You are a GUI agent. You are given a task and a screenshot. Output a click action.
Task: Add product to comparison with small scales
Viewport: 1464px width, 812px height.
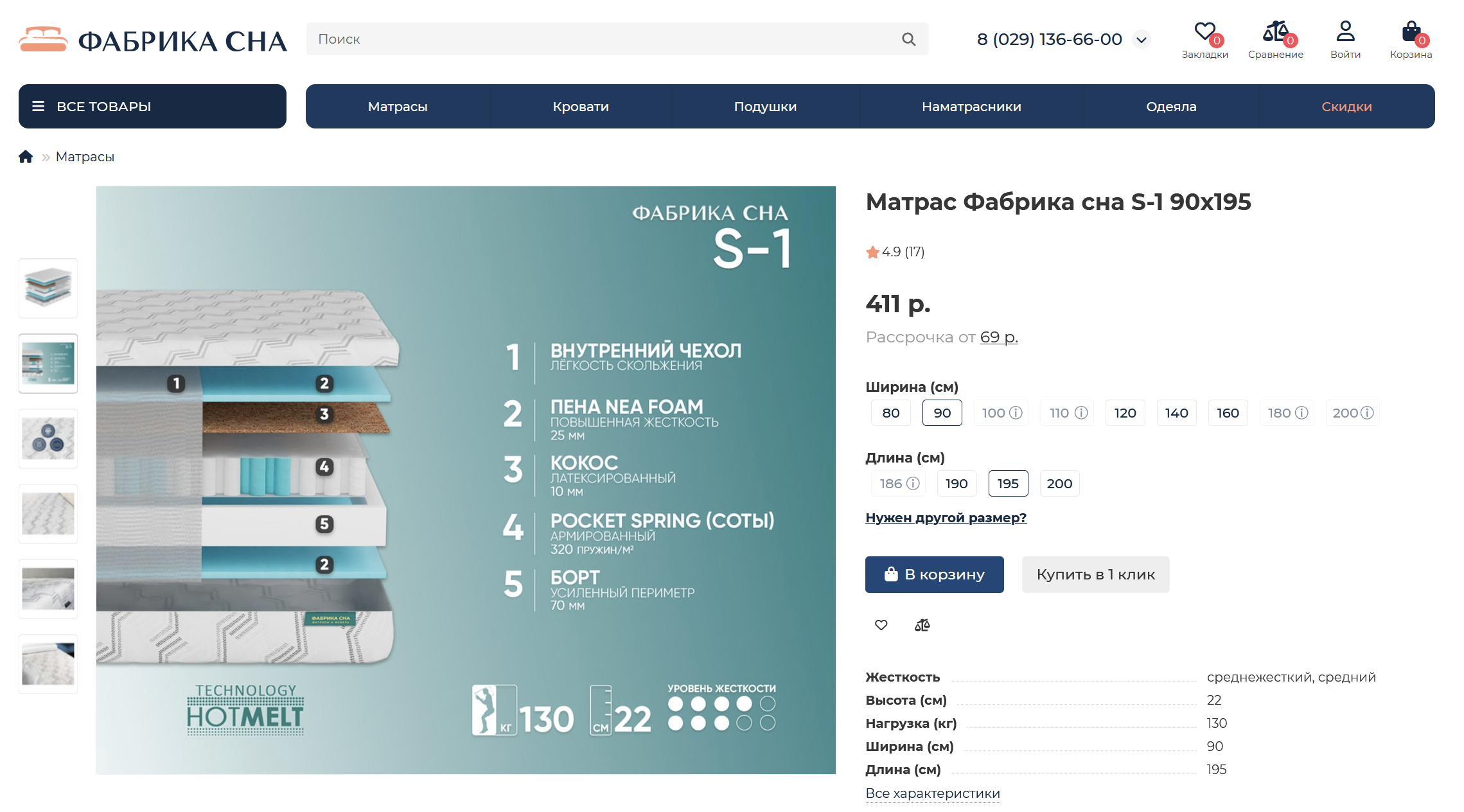click(x=922, y=625)
